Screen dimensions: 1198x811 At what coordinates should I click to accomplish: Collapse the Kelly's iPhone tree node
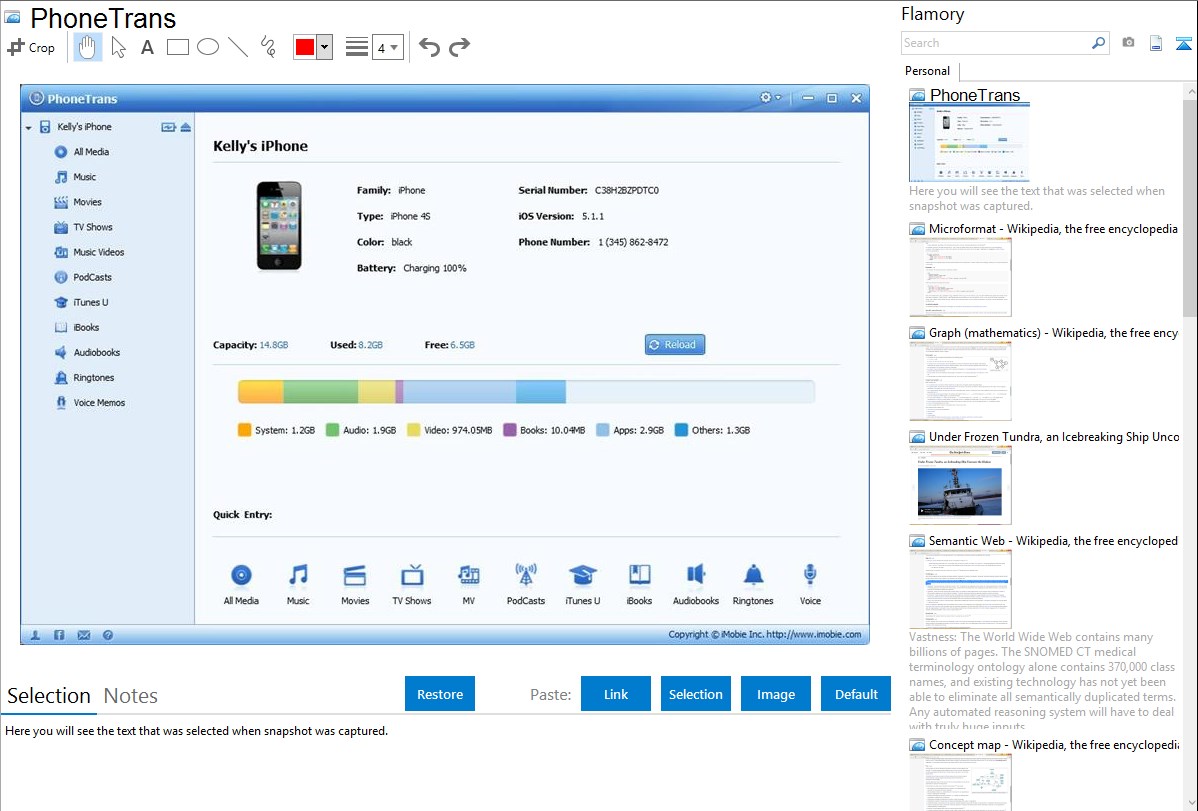(28, 128)
